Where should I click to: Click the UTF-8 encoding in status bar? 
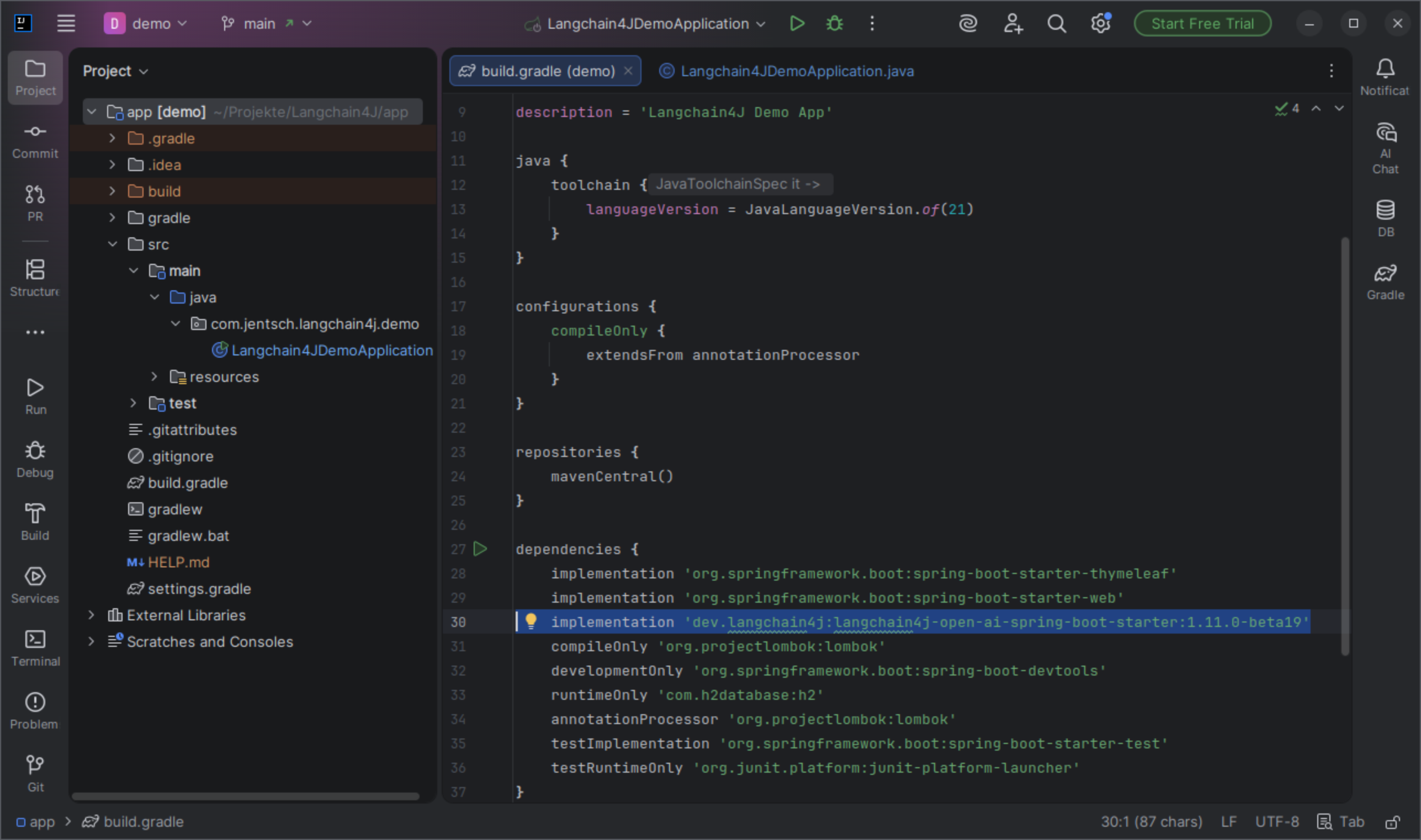[1276, 821]
